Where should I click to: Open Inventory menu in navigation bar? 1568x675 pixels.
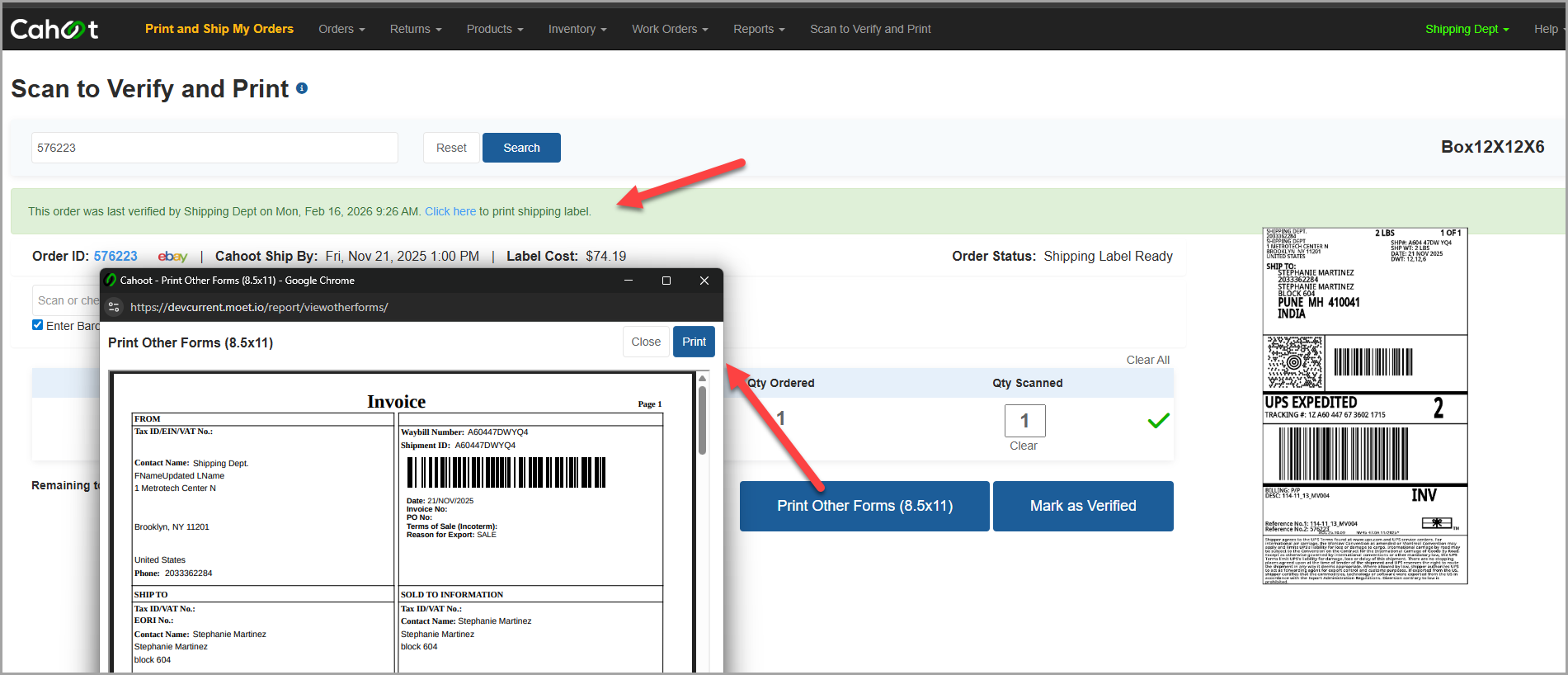coord(577,29)
